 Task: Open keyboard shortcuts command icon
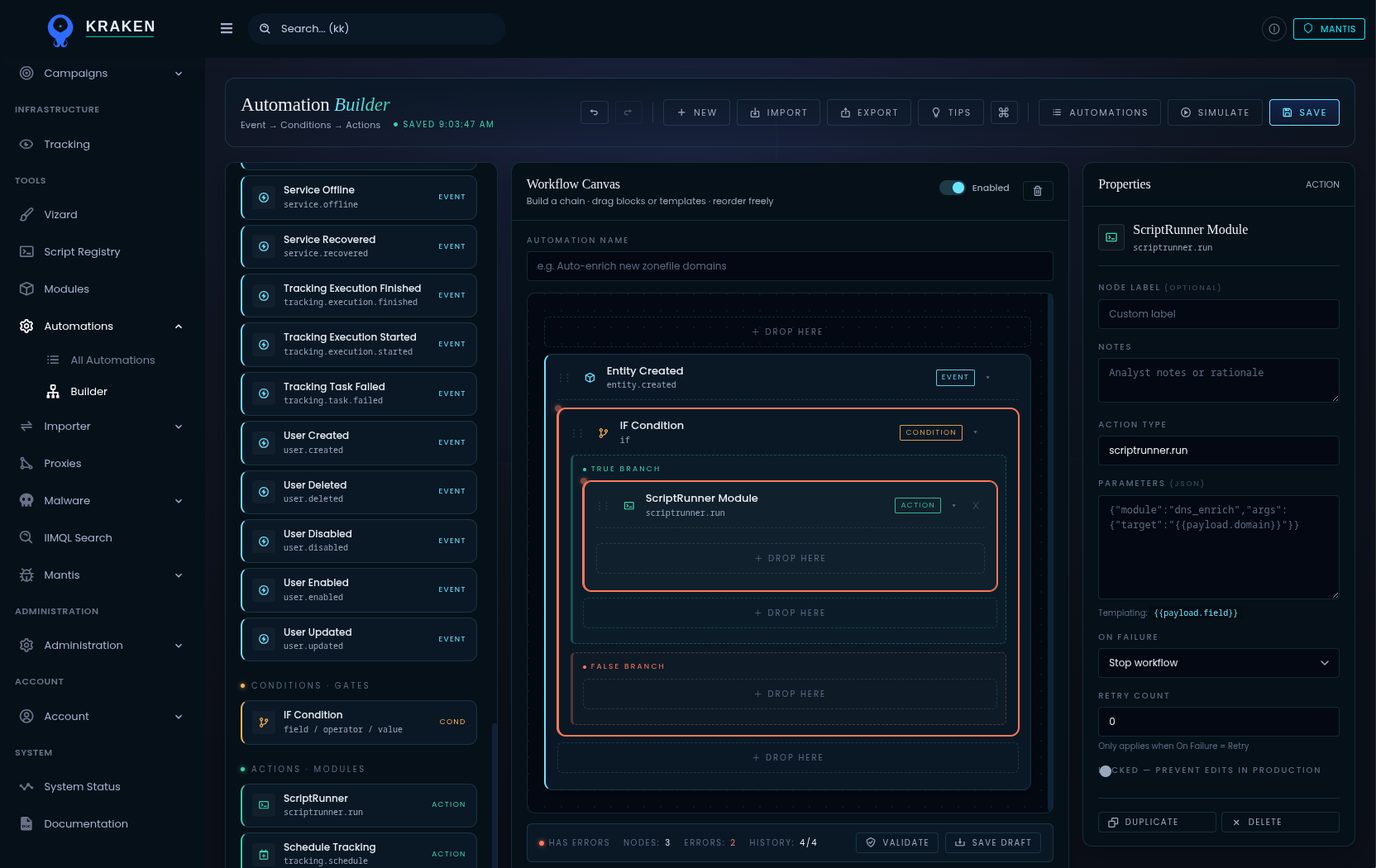coord(1004,112)
